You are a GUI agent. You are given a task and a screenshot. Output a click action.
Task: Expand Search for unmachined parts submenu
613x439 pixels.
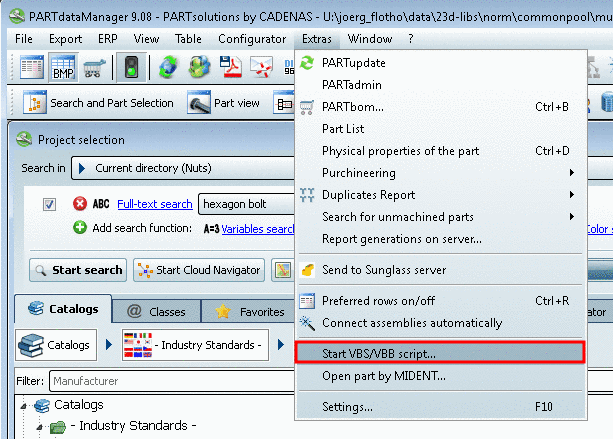tap(572, 217)
